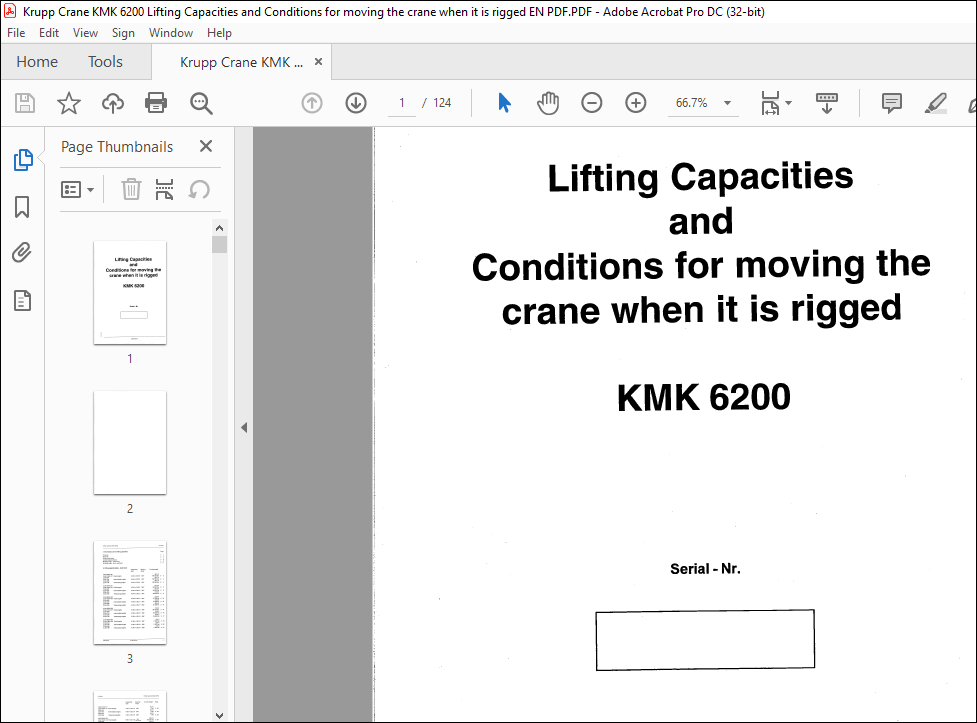Image resolution: width=977 pixels, height=723 pixels.
Task: Collapse the navigation pane arrow
Action: pos(244,428)
